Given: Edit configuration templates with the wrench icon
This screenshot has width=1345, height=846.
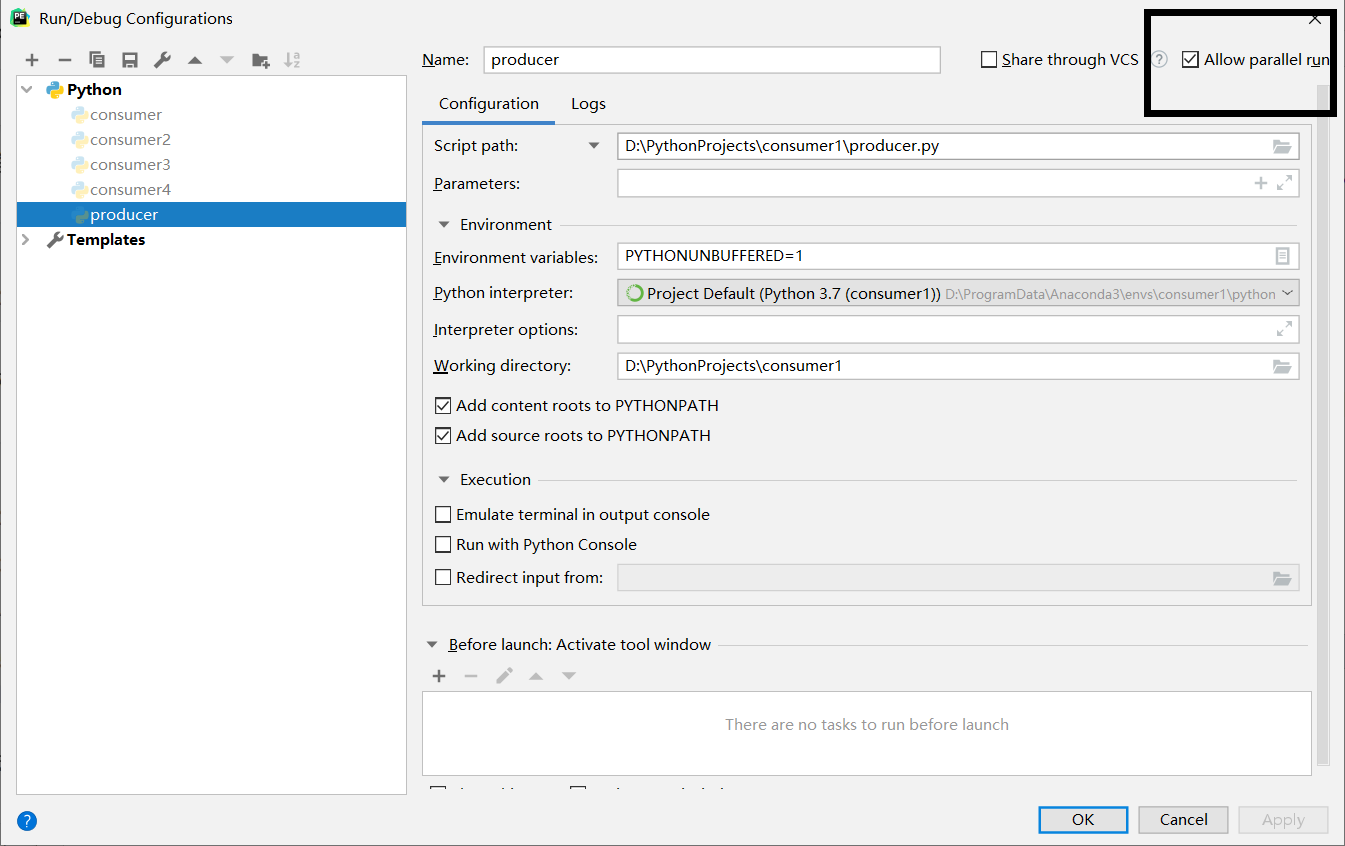Looking at the screenshot, I should (x=161, y=59).
